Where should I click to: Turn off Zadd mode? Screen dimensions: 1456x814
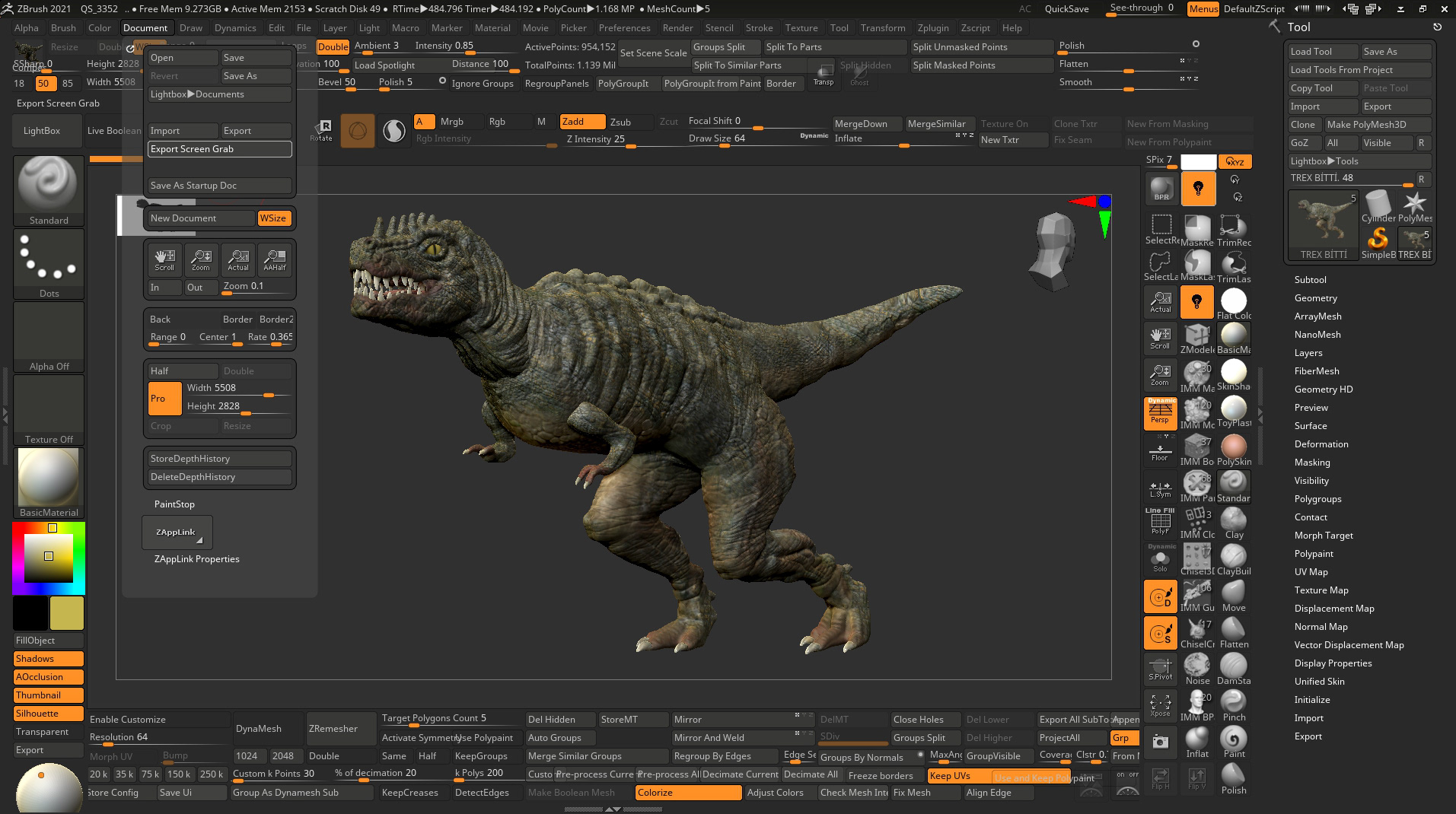pos(582,122)
